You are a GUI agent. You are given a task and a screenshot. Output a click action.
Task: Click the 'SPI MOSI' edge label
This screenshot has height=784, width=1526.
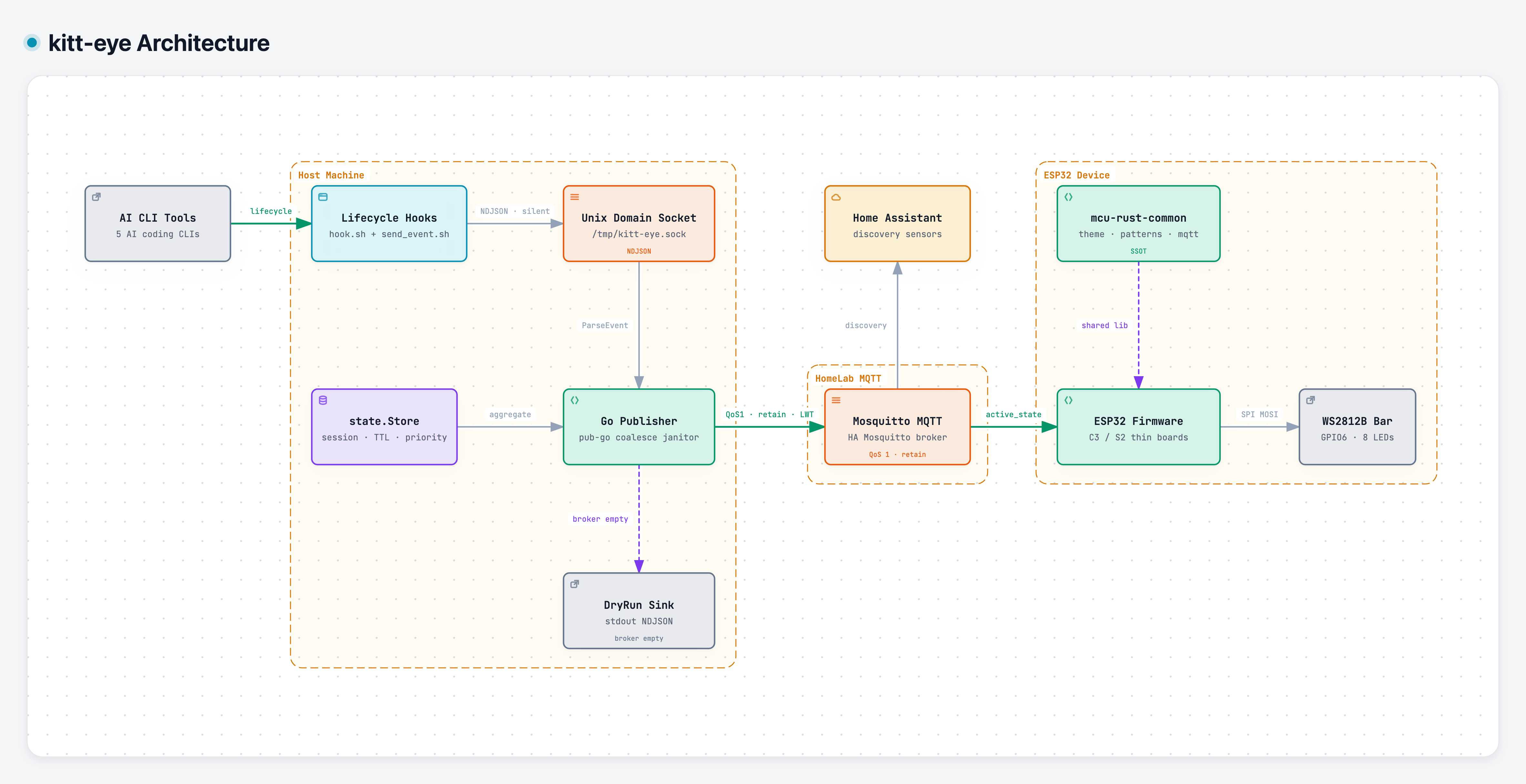1259,415
